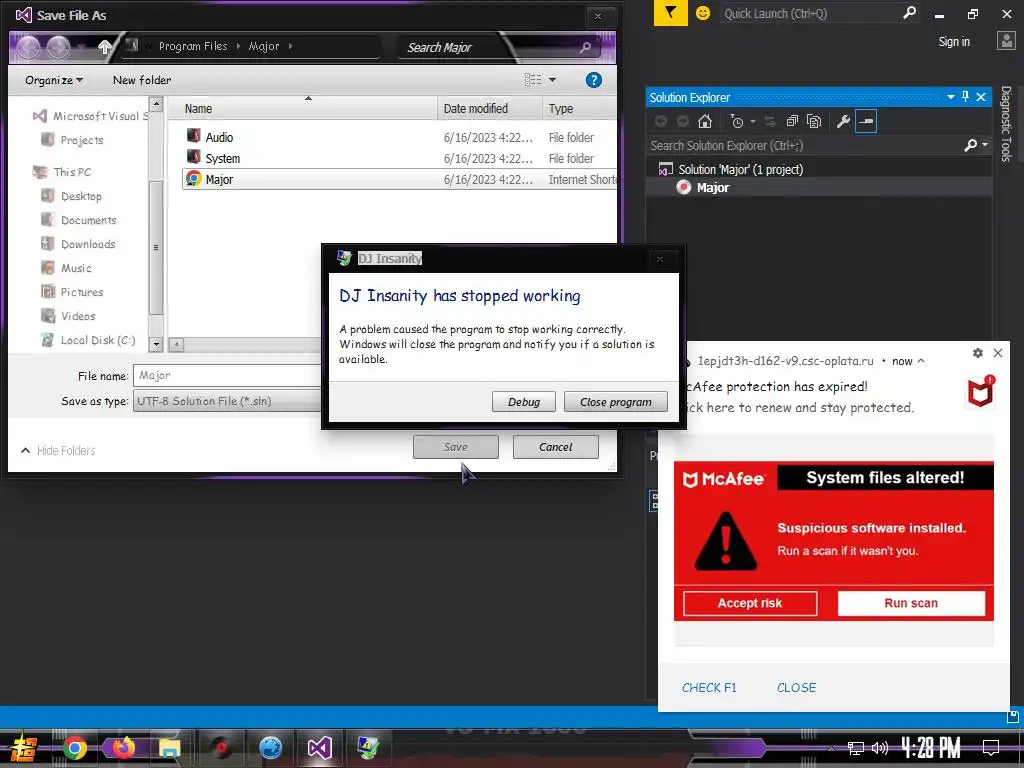The image size is (1024, 768).
Task: Click the Quick Launch search box
Action: coord(810,13)
